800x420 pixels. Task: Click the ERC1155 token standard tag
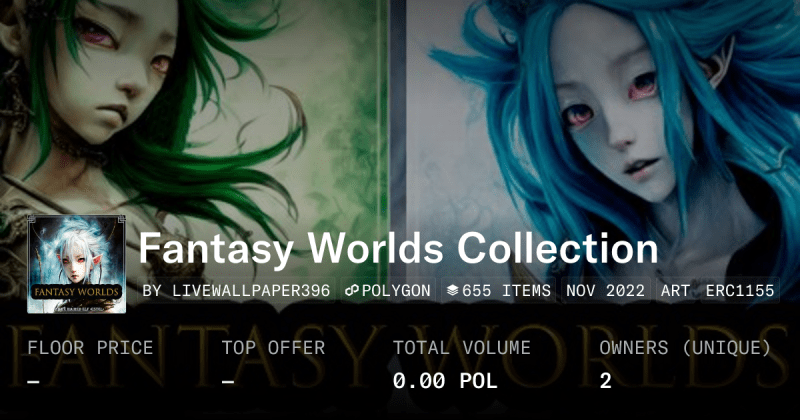[x=740, y=291]
